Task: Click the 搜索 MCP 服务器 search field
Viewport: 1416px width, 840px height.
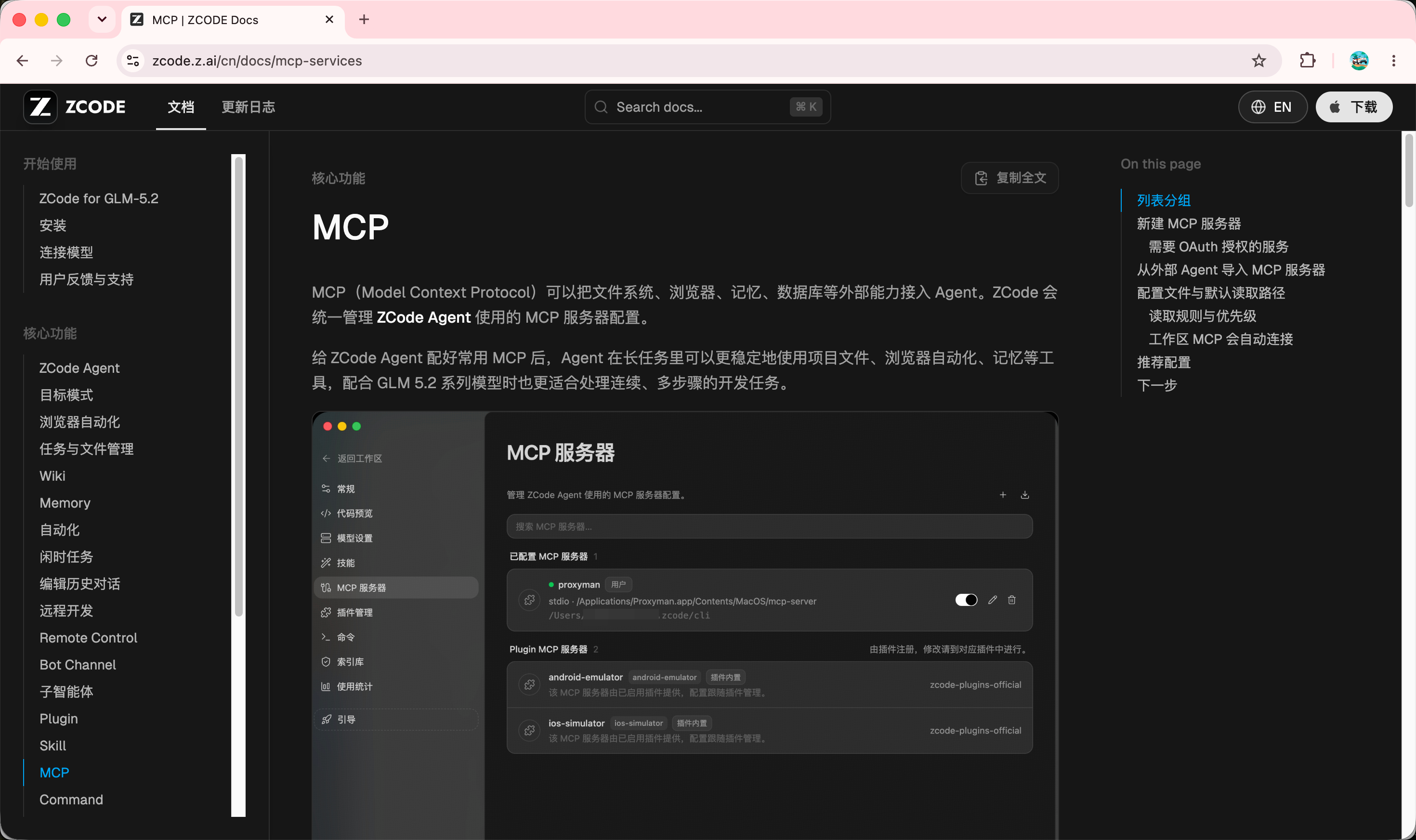Action: tap(770, 526)
